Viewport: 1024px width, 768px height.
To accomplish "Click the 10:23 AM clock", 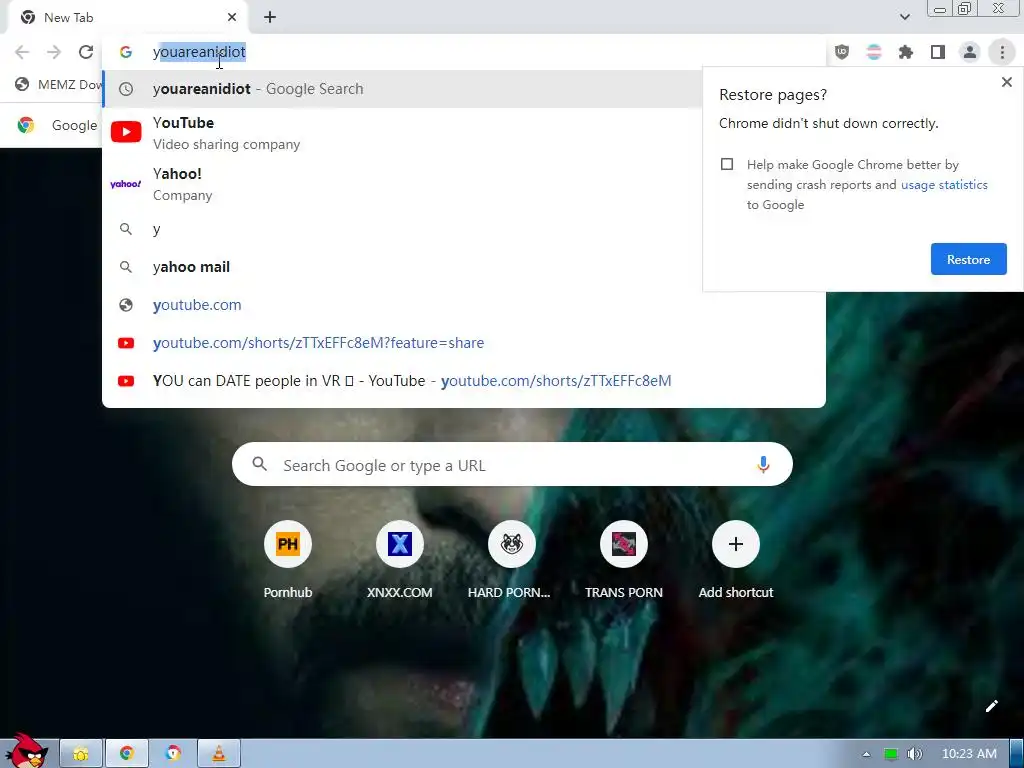I will pos(969,754).
